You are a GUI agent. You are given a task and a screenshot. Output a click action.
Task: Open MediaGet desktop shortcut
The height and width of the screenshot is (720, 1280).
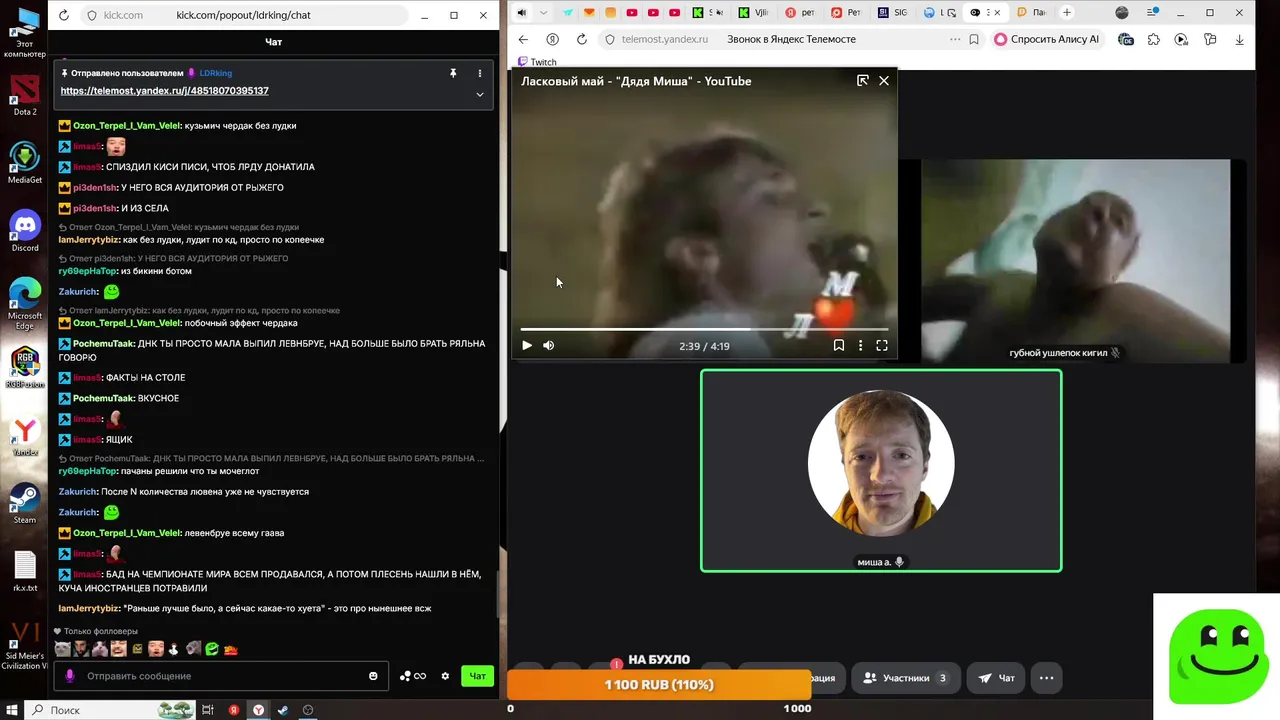coord(25,164)
